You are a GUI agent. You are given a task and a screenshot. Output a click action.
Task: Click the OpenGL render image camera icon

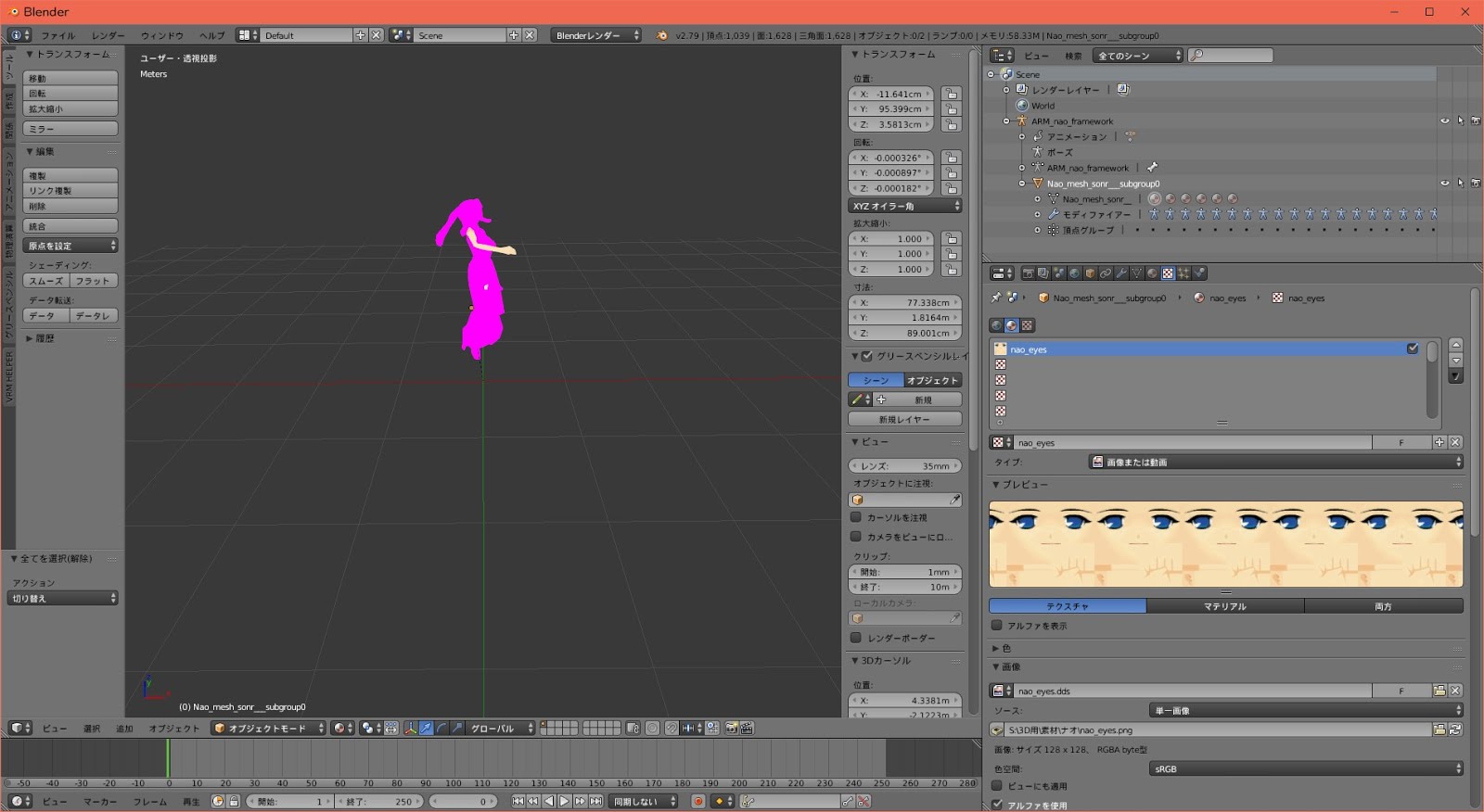[732, 729]
